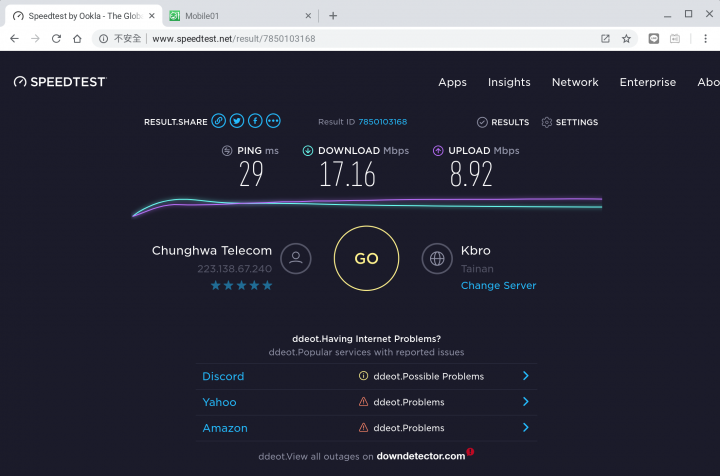Minimize the browser window
The image size is (720, 476).
click(667, 16)
